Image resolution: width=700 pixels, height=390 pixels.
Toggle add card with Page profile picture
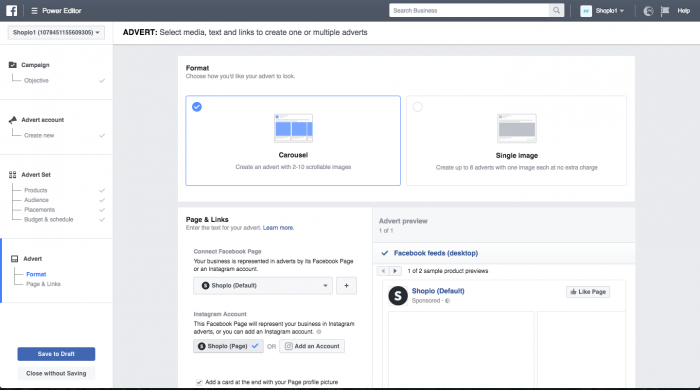click(x=199, y=382)
